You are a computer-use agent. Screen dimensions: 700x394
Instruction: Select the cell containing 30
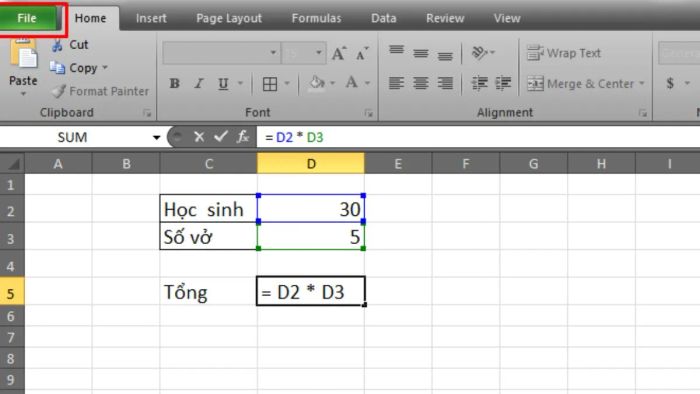311,209
